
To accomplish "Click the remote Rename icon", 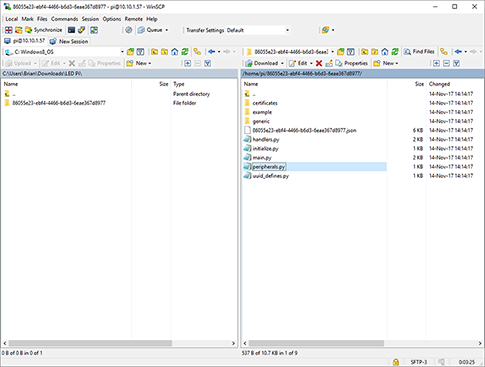I will [329, 63].
